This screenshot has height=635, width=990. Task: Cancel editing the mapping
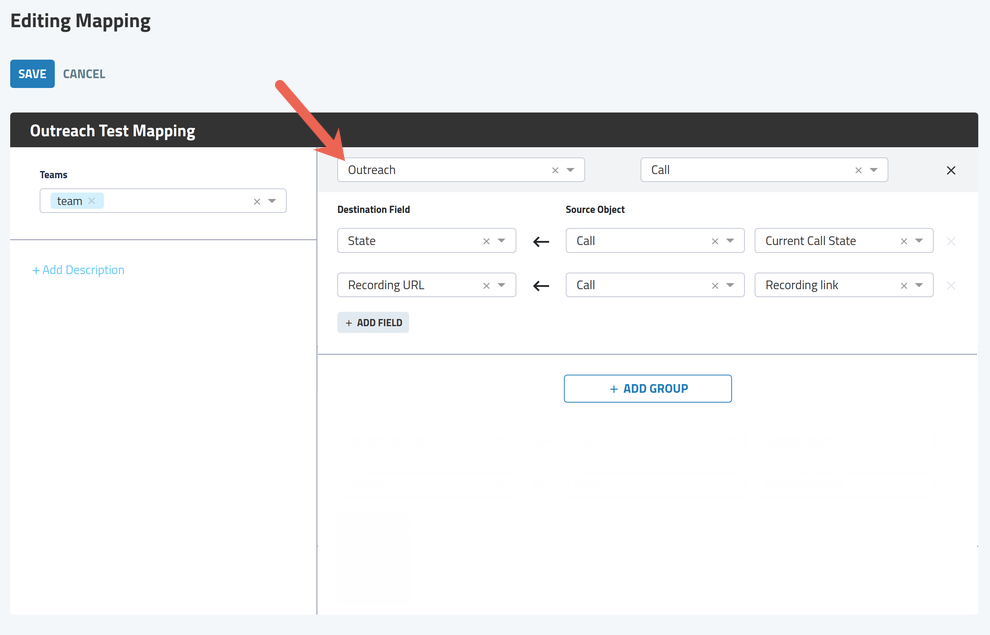pos(84,74)
